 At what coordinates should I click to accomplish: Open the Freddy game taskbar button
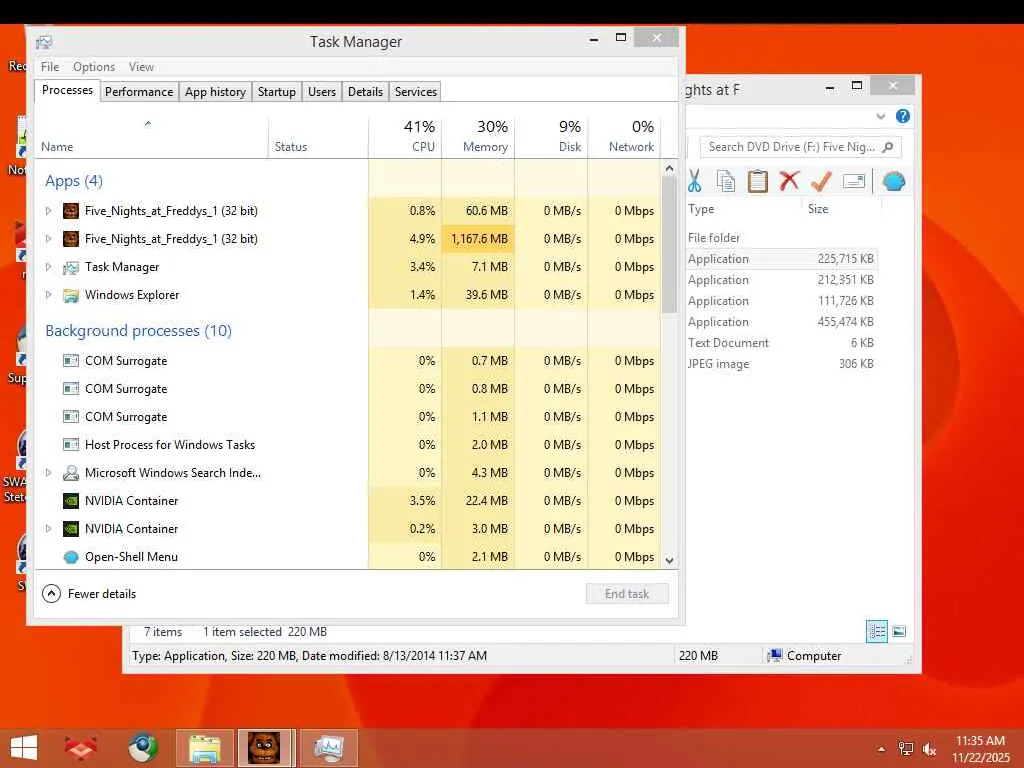click(264, 748)
